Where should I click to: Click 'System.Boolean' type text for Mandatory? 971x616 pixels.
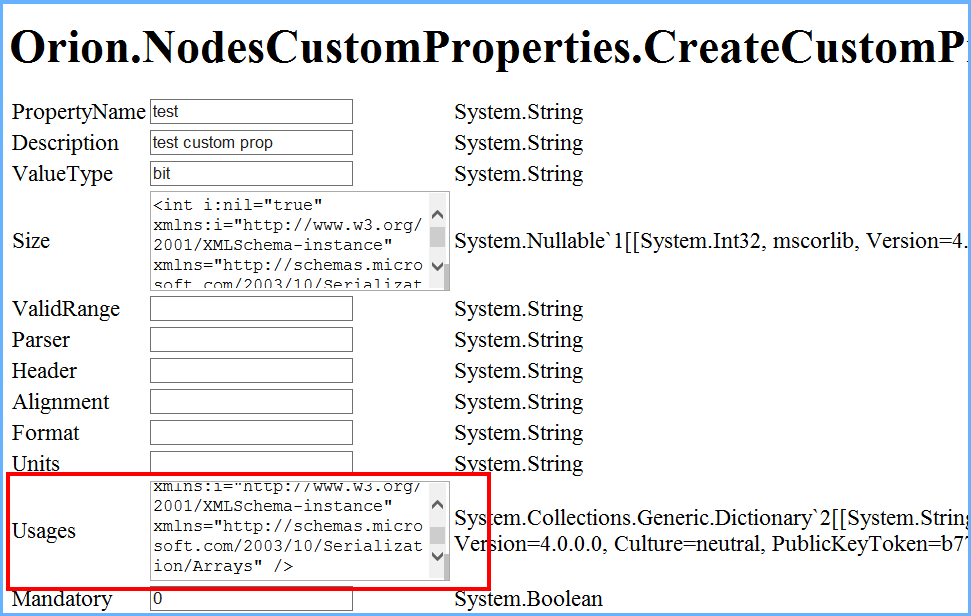point(528,599)
